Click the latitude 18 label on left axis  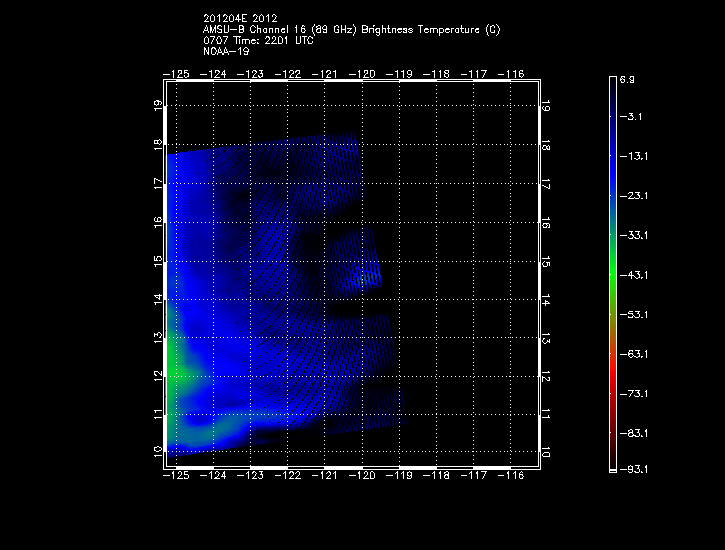coord(158,144)
